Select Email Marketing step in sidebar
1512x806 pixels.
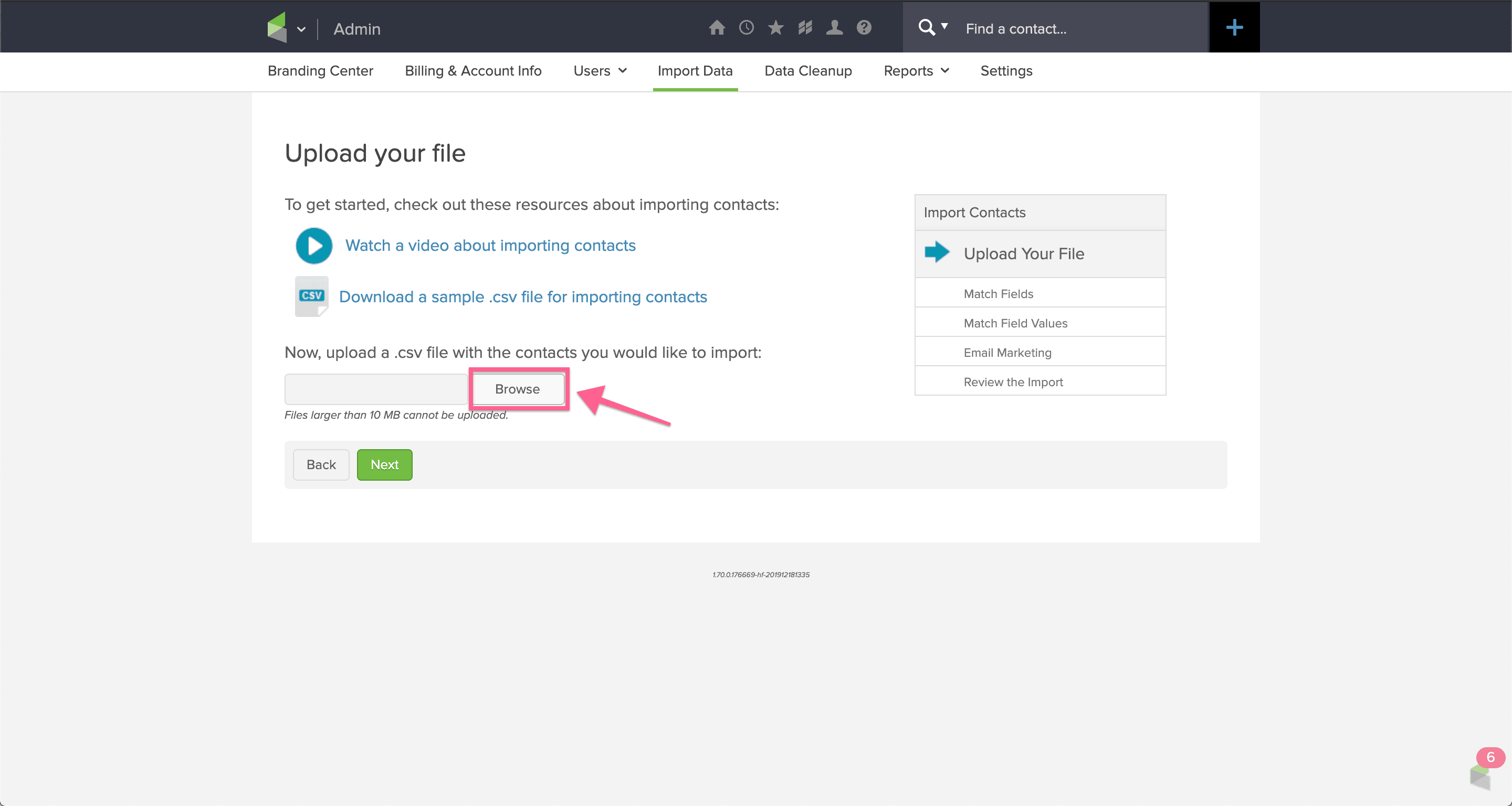pos(1040,352)
